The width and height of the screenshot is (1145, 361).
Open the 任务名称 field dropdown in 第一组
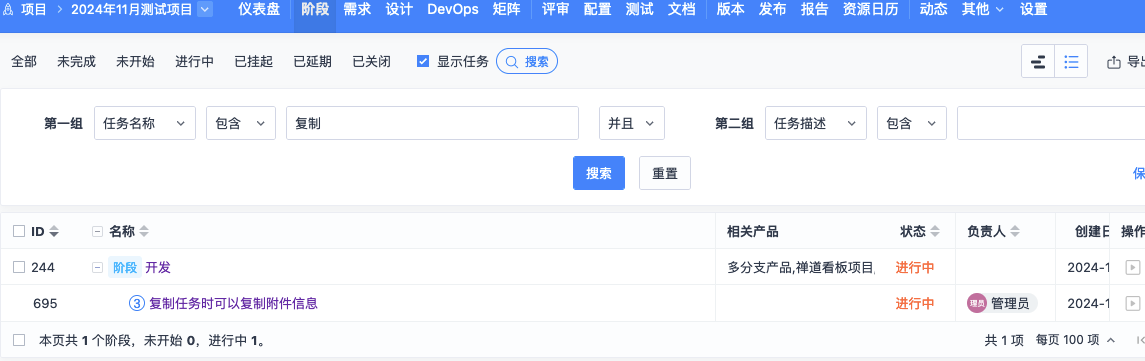145,123
